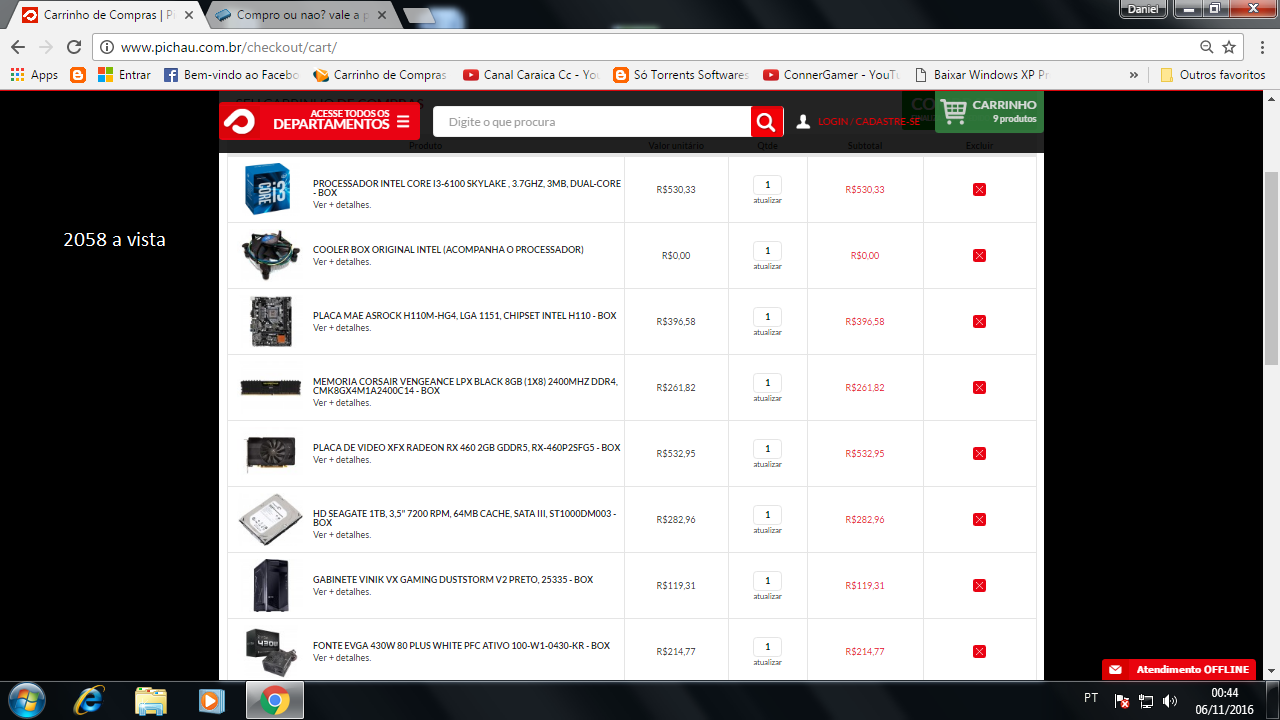
Task: Open the Apps bookmarks shortcut
Action: coord(34,75)
